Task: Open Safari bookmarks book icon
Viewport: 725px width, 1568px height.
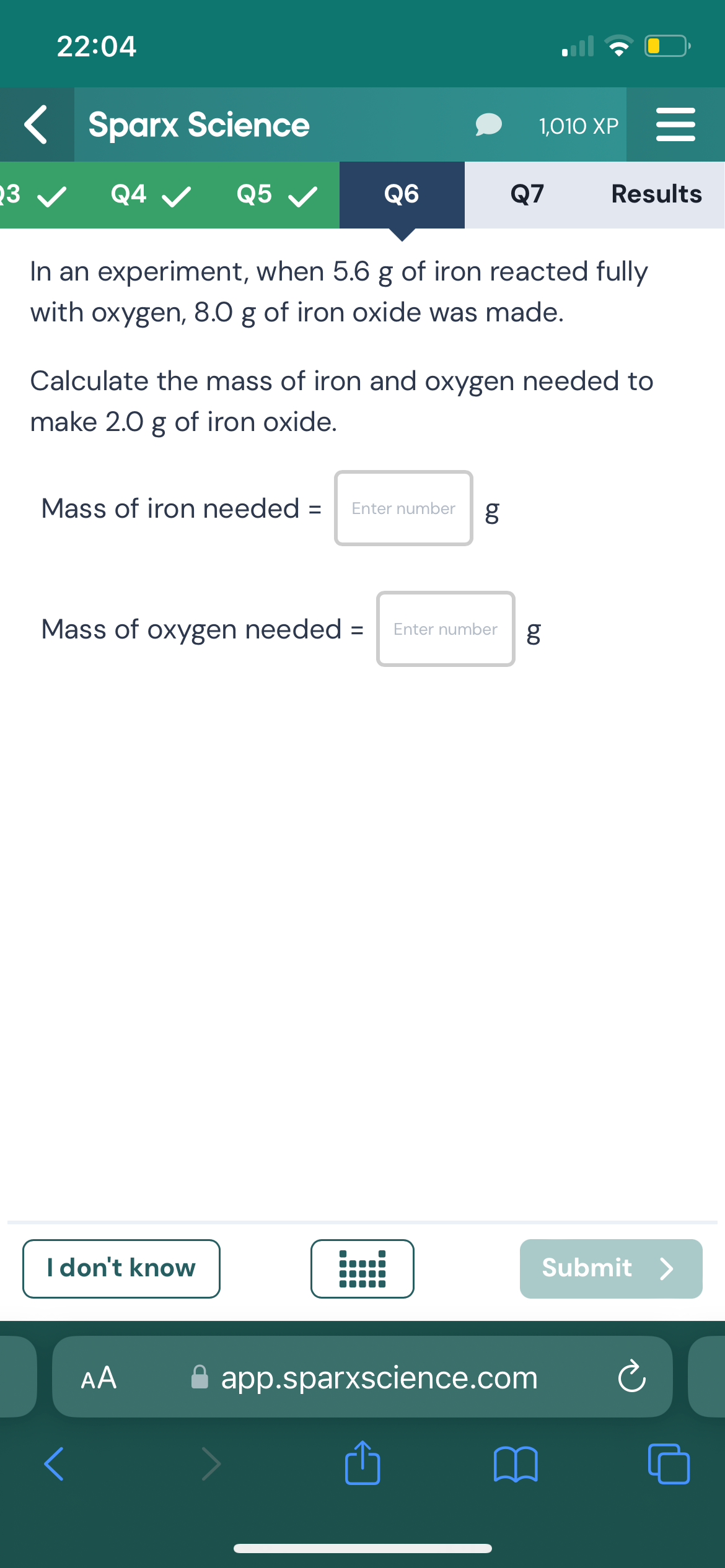Action: click(515, 1464)
